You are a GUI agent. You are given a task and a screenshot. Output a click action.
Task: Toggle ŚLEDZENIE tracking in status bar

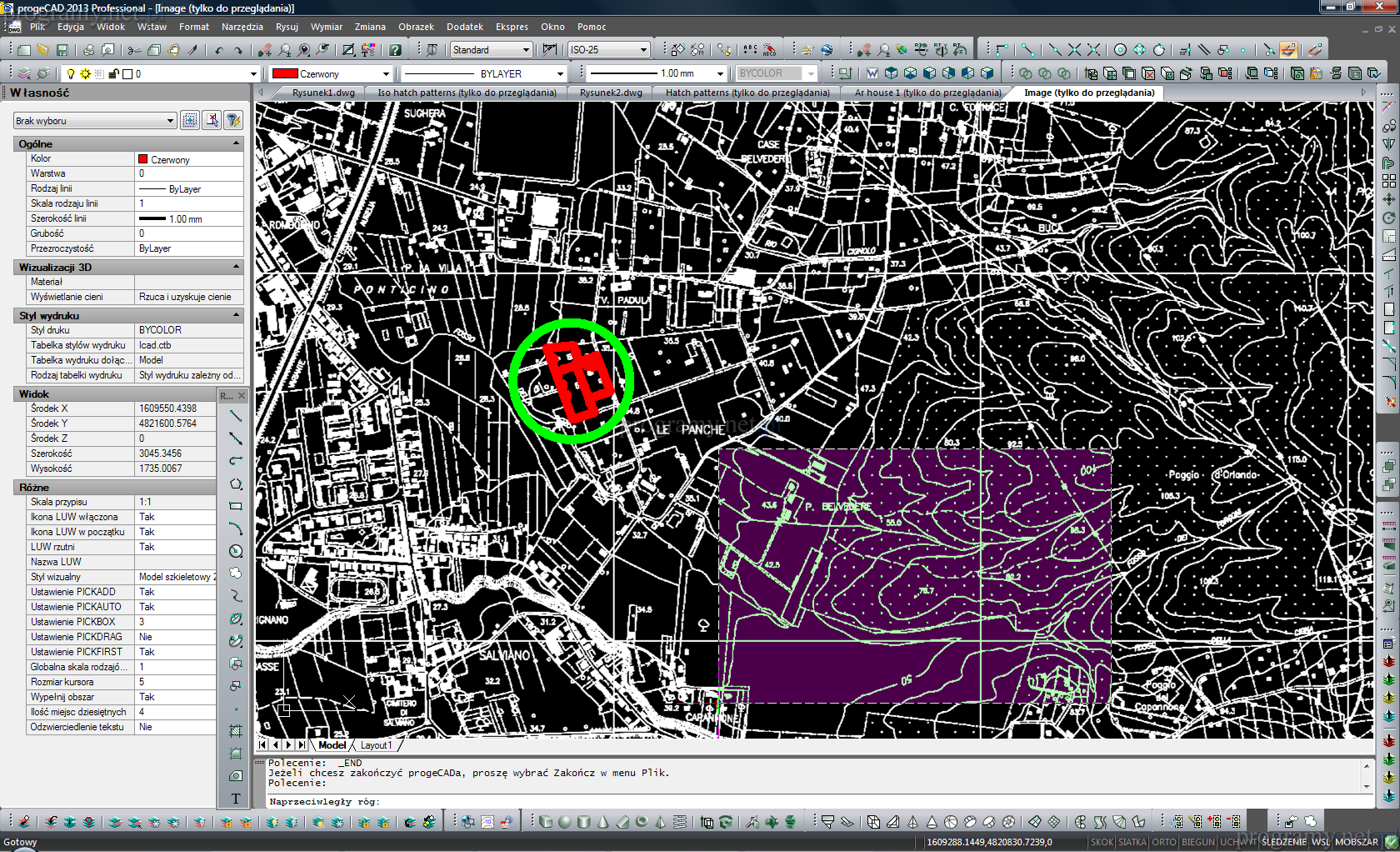pos(1283,842)
